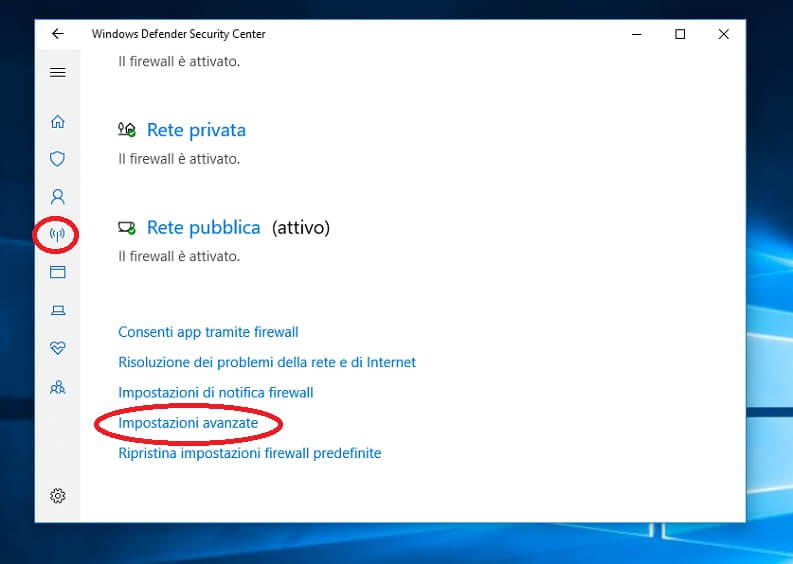Viewport: 793px width, 564px height.
Task: Click the Rete pubblica network icon
Action: [126, 228]
